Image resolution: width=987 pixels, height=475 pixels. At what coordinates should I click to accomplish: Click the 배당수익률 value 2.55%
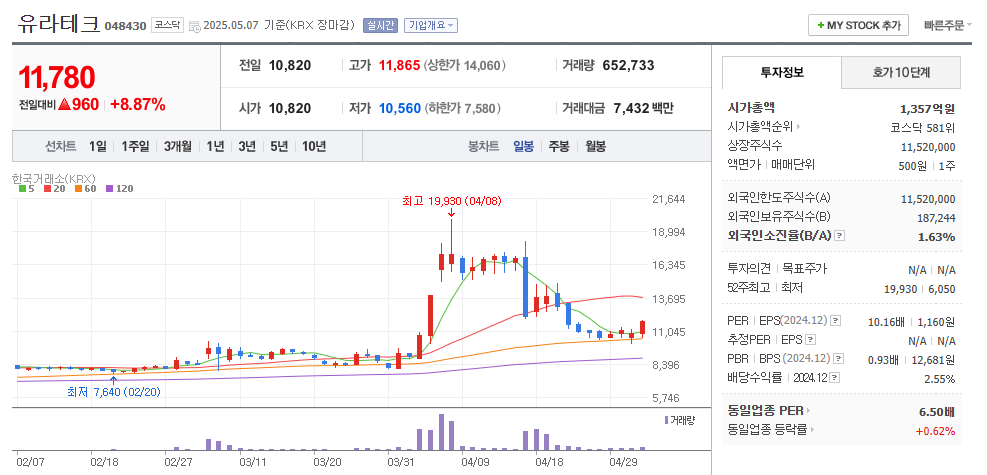940,379
